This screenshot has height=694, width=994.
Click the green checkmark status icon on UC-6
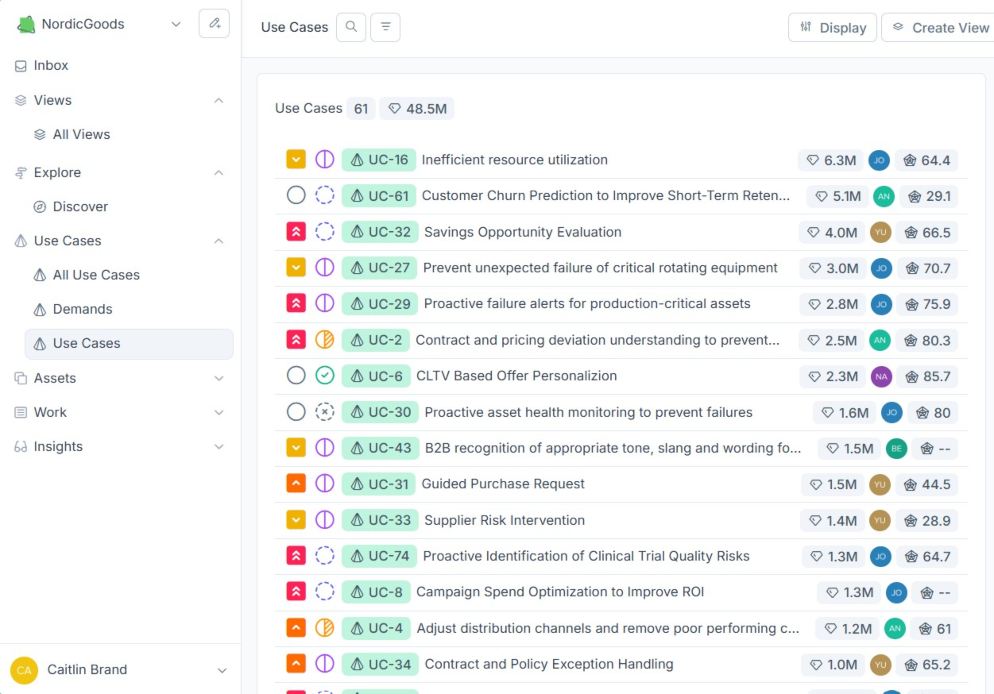pos(325,376)
